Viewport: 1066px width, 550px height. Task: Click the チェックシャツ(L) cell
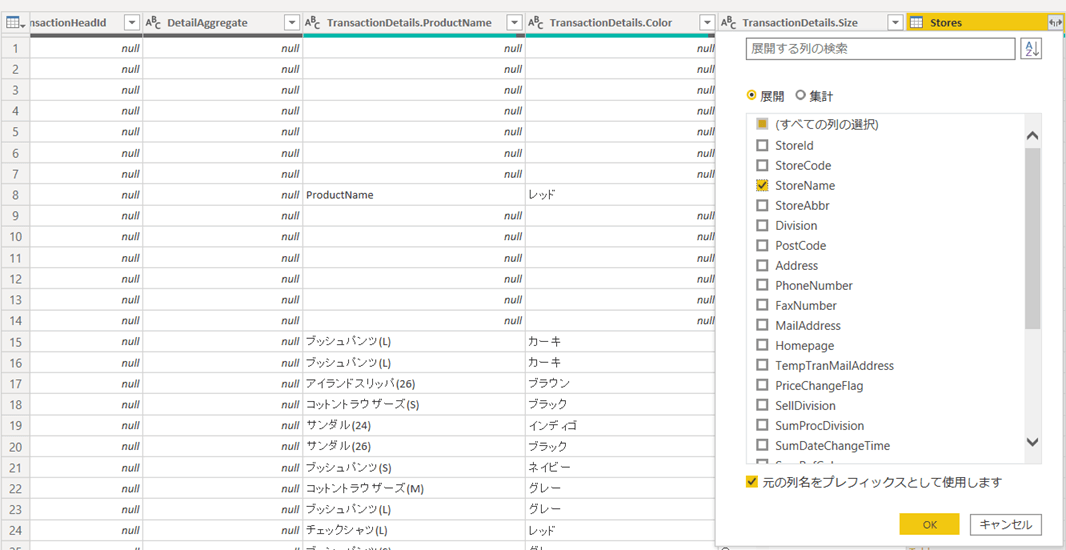(414, 530)
